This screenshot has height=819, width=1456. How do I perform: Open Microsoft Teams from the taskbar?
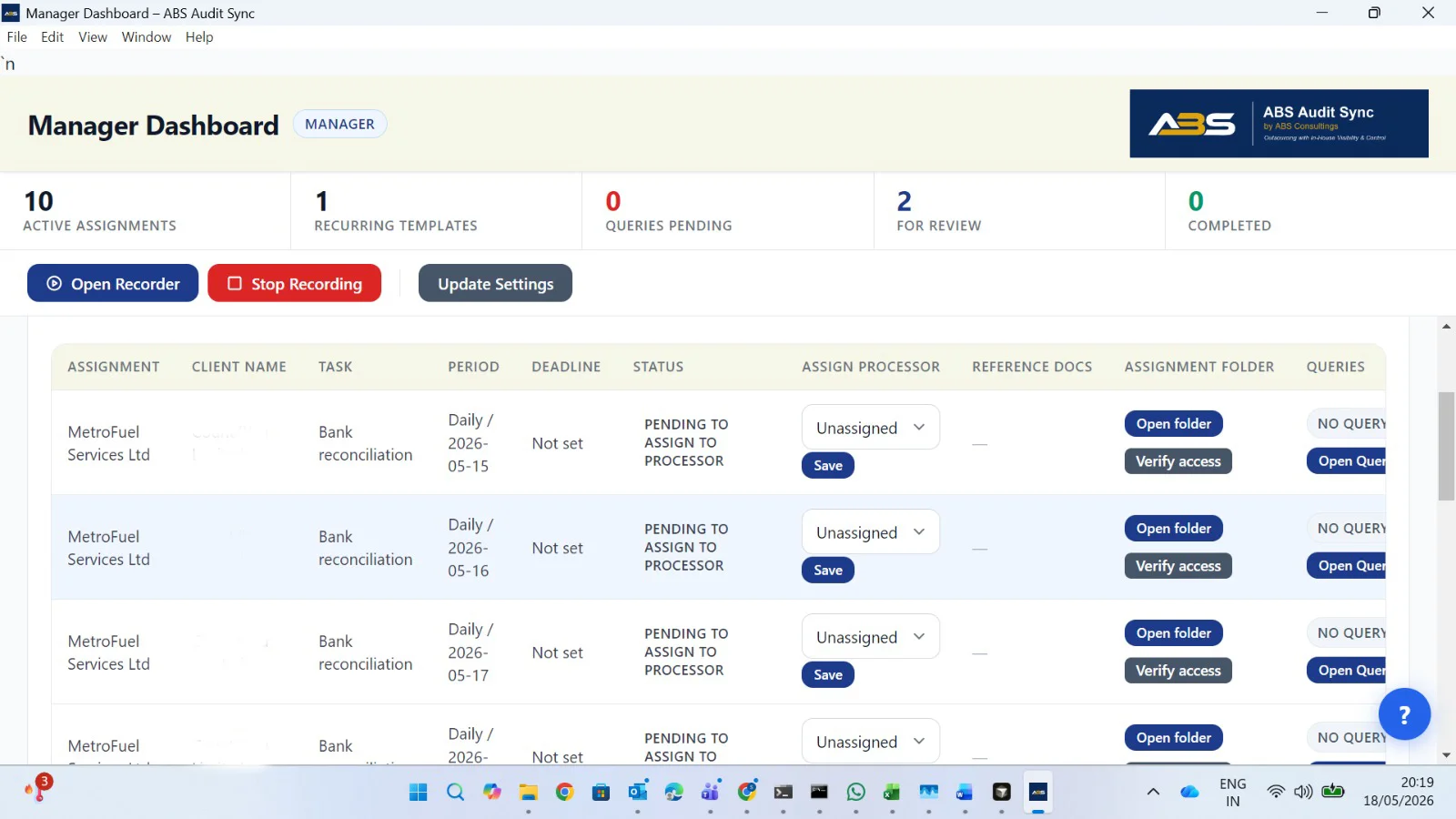[710, 793]
